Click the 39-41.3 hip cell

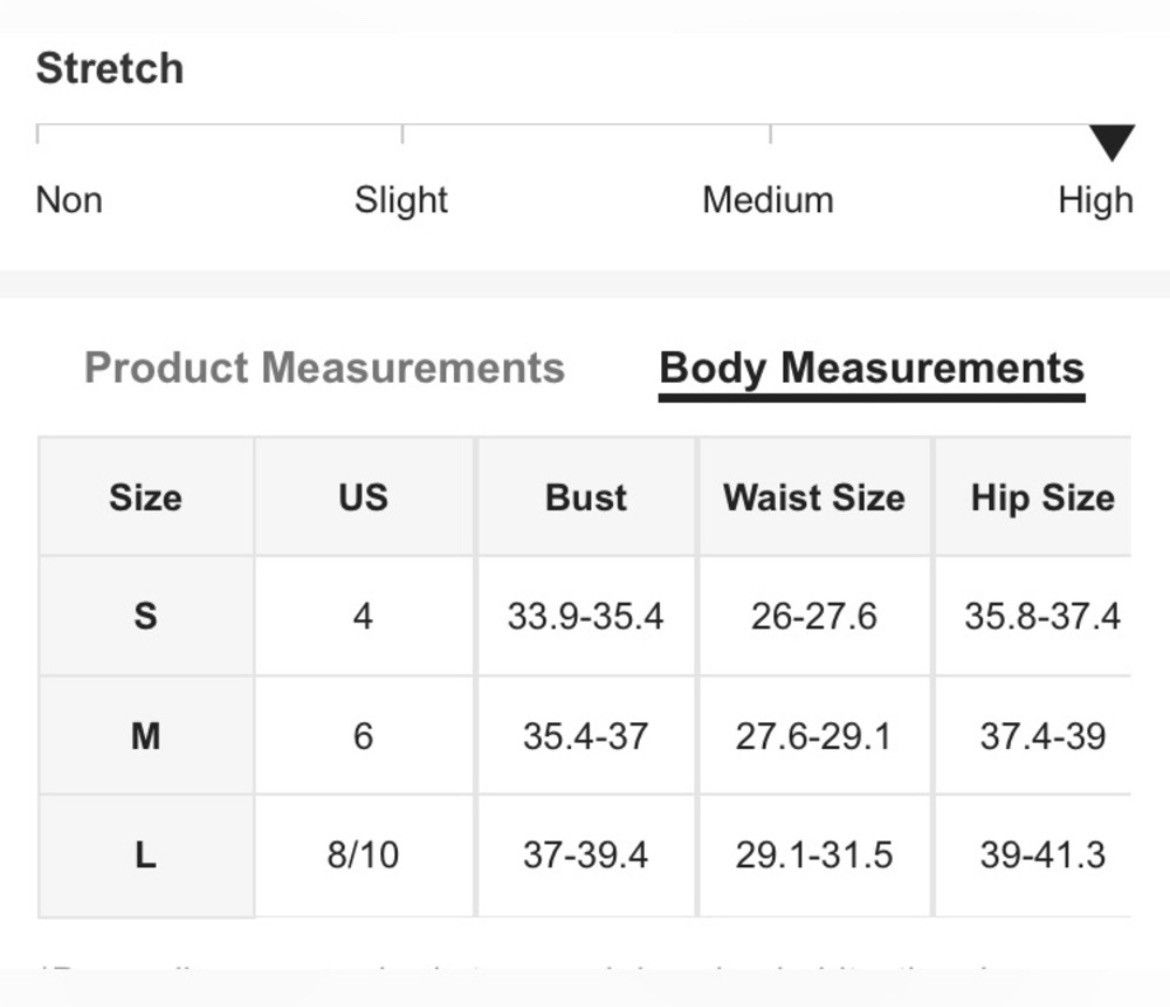click(1042, 855)
